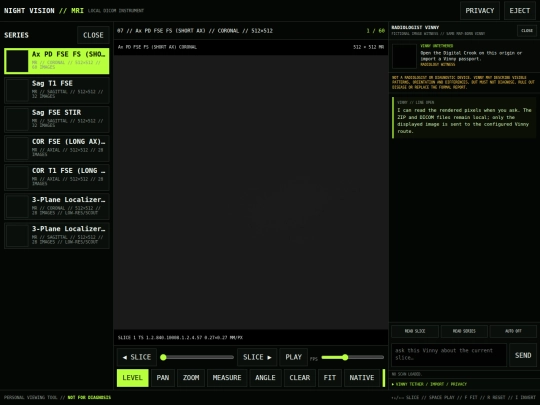Select the MEASURE tool
This screenshot has height=405, width=540.
point(227,378)
